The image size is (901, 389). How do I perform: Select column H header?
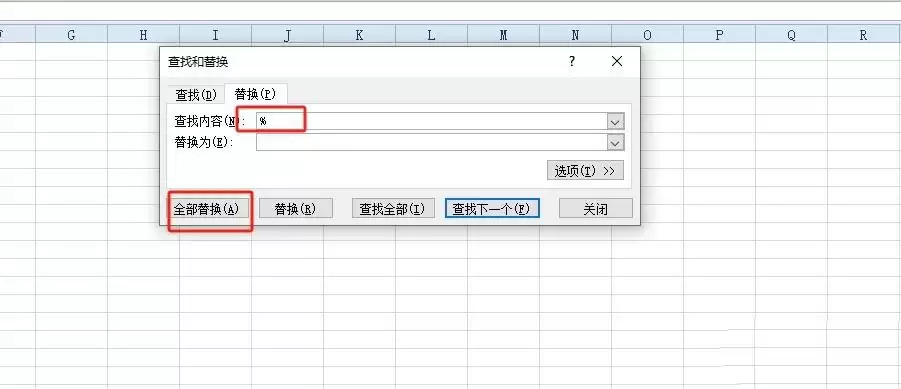click(x=144, y=34)
